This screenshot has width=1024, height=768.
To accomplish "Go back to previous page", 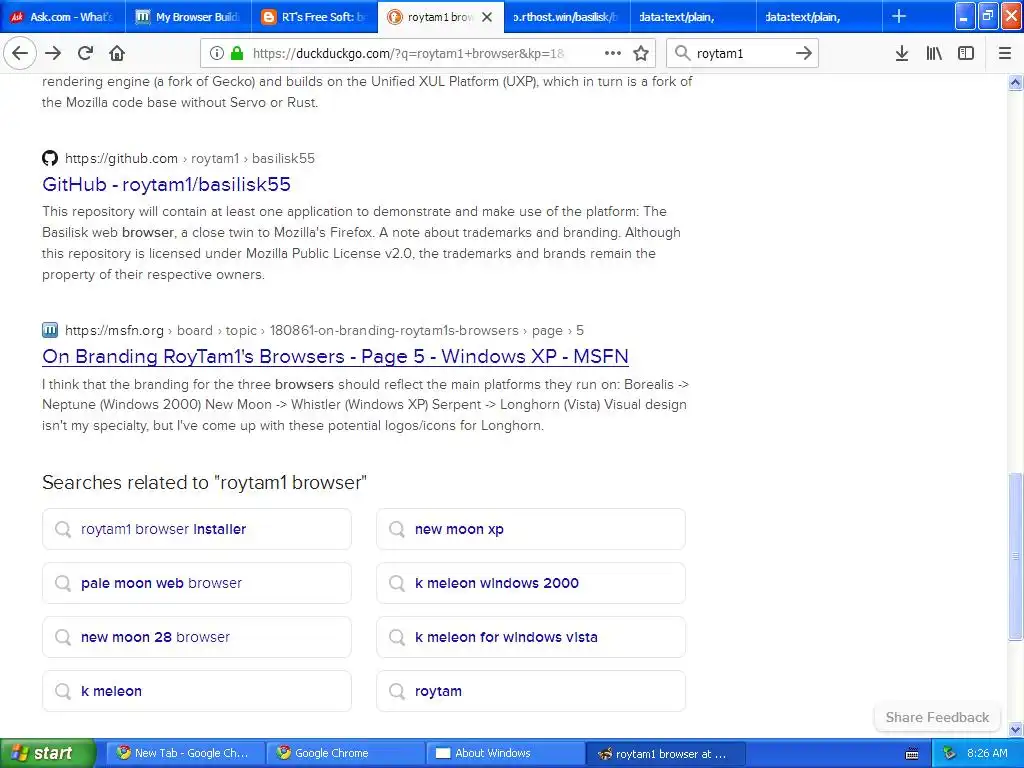I will [20, 53].
